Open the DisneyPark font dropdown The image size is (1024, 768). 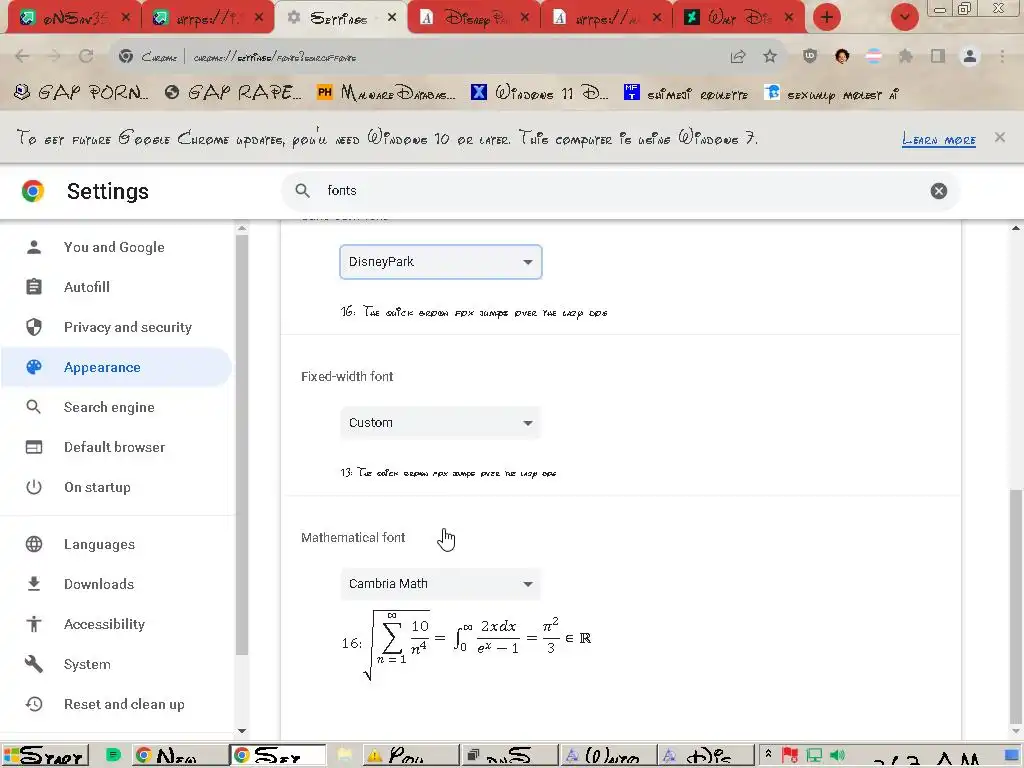coord(441,262)
